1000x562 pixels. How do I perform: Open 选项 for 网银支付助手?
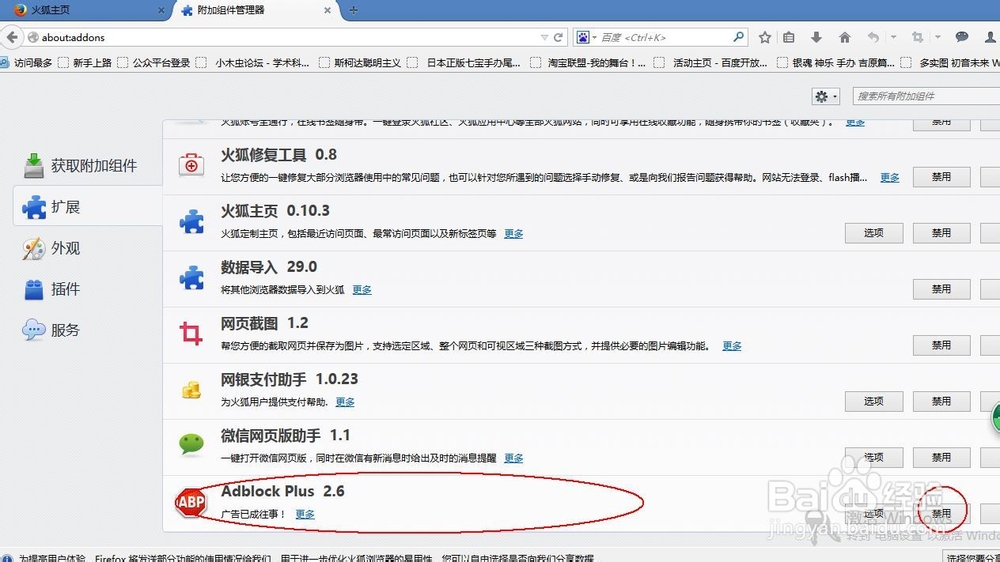tap(874, 401)
